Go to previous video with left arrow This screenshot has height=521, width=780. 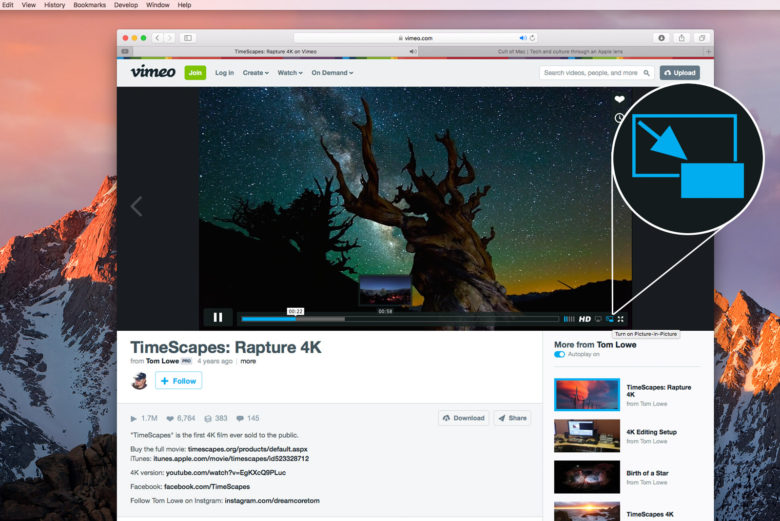pos(137,207)
